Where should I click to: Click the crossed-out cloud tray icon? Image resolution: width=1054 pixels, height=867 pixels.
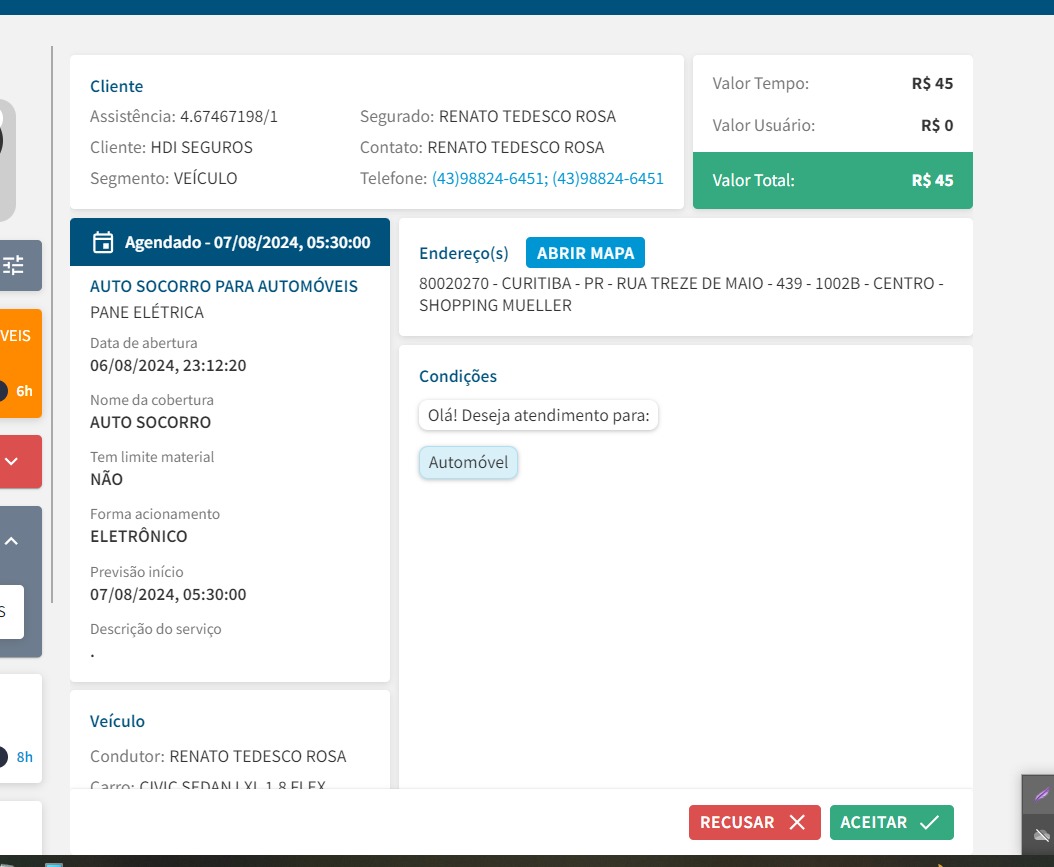[1041, 835]
